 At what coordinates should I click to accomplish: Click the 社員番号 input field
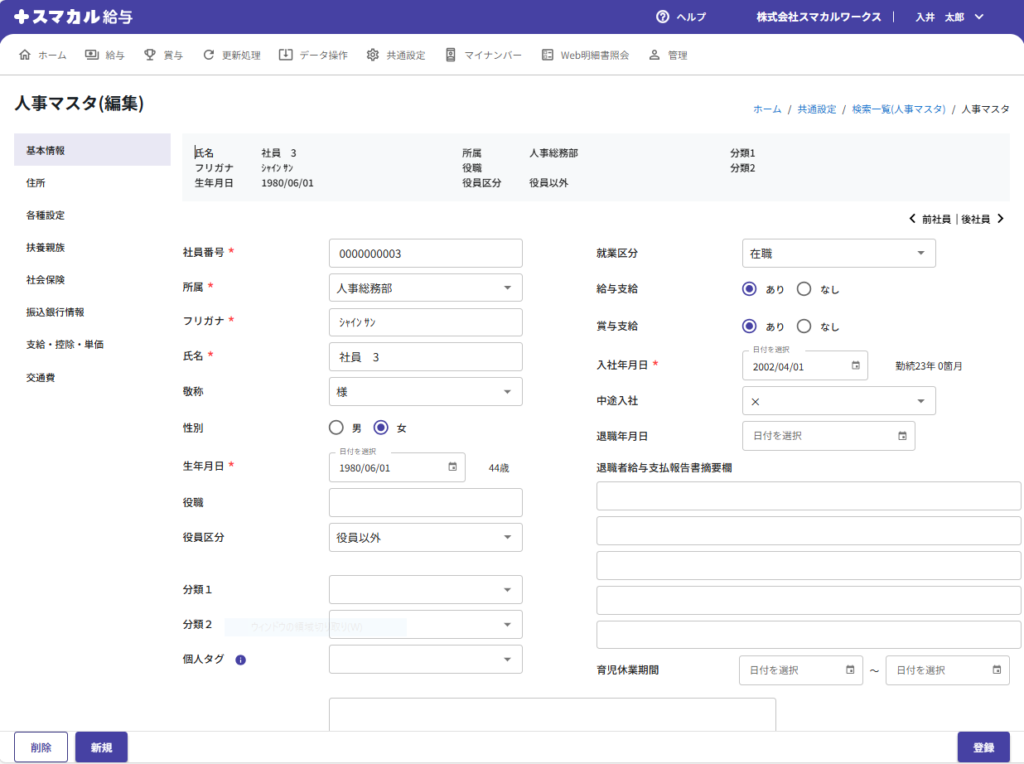point(425,254)
